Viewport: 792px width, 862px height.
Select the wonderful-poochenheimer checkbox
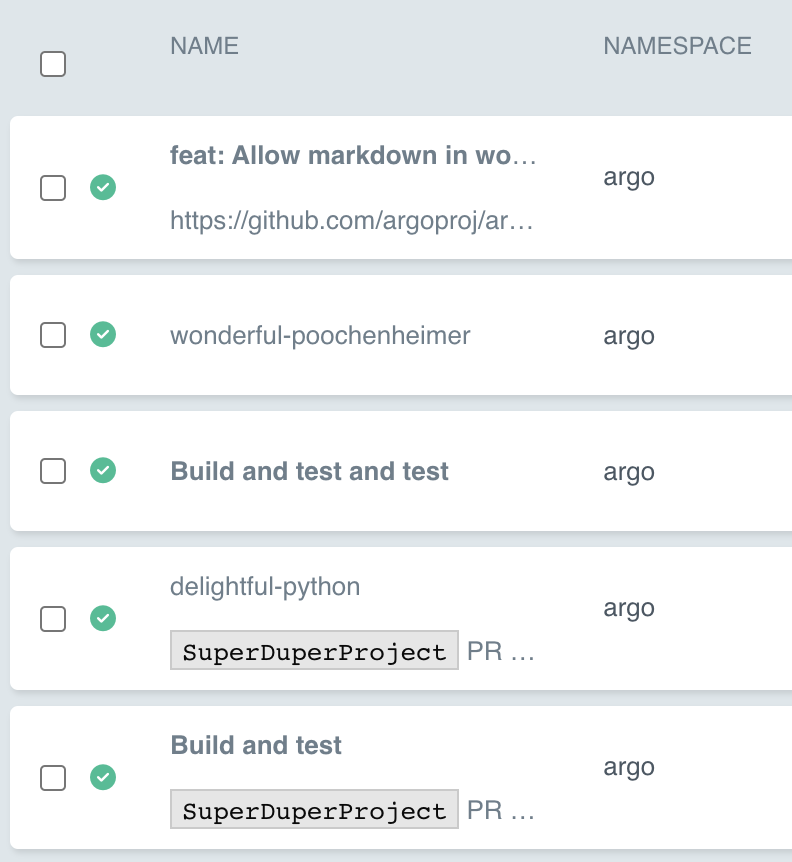[x=53, y=335]
